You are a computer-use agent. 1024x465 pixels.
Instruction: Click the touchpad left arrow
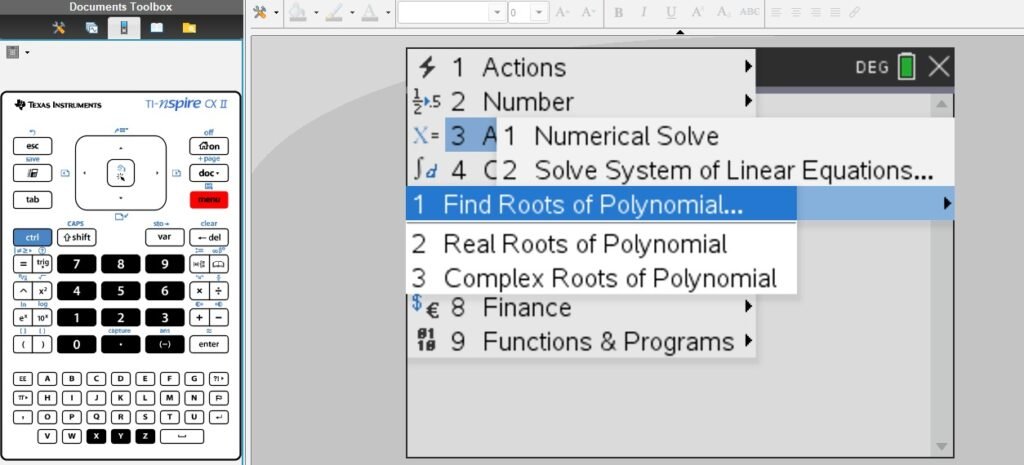pos(84,173)
